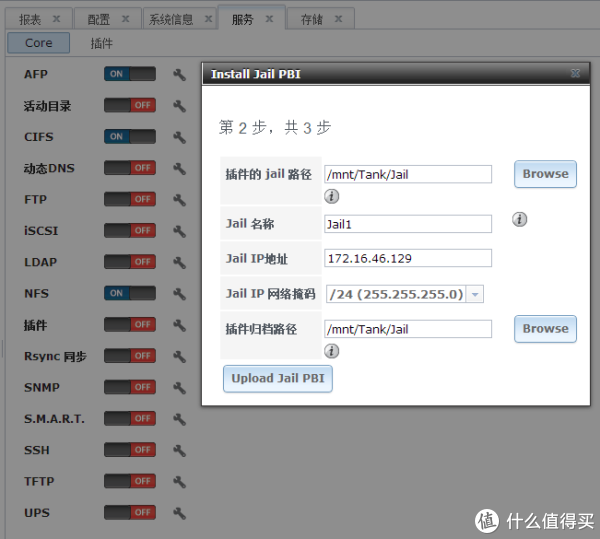Browse for plugin jail path
Screen dimensions: 600x539
click(545, 174)
